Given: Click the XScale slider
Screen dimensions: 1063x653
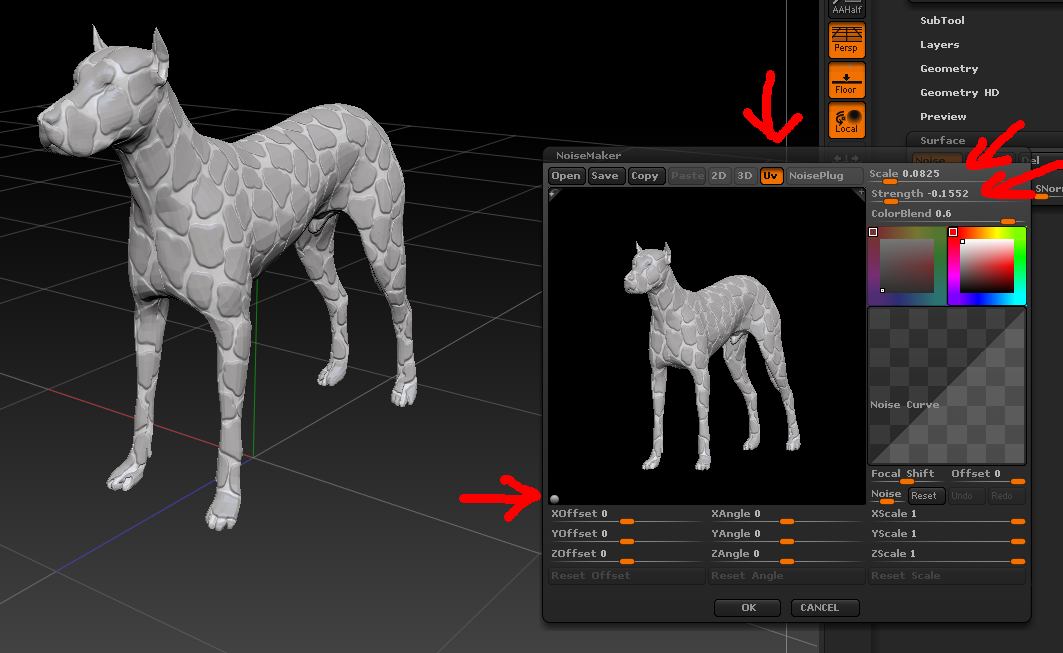Looking at the screenshot, I should pyautogui.click(x=946, y=516).
